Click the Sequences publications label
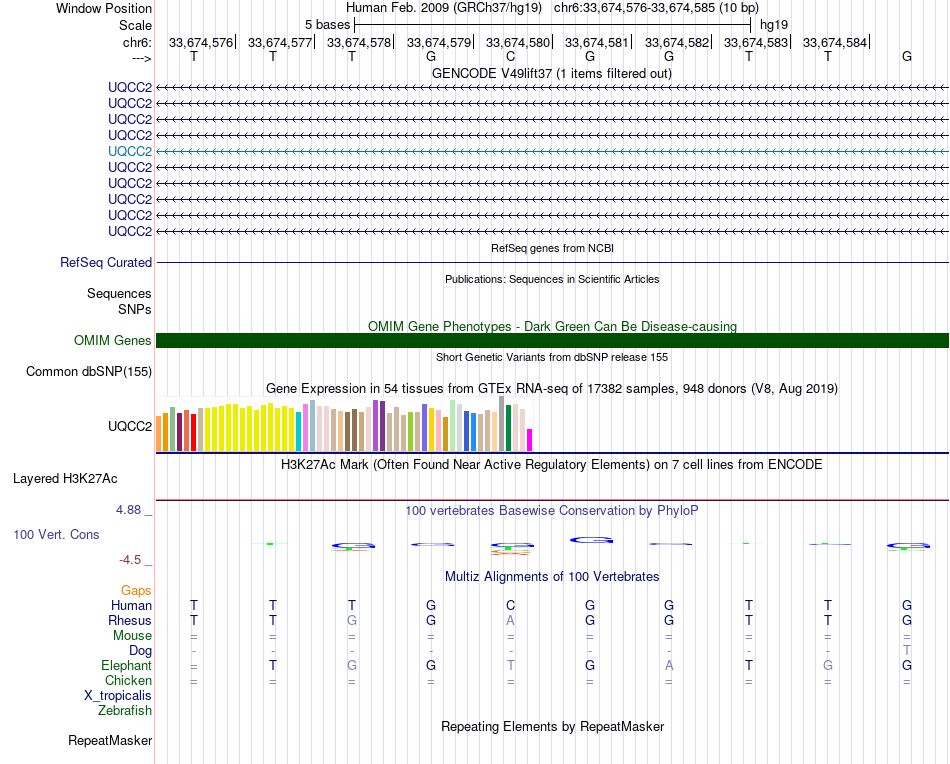Viewport: 950px width, 764px height. 119,294
